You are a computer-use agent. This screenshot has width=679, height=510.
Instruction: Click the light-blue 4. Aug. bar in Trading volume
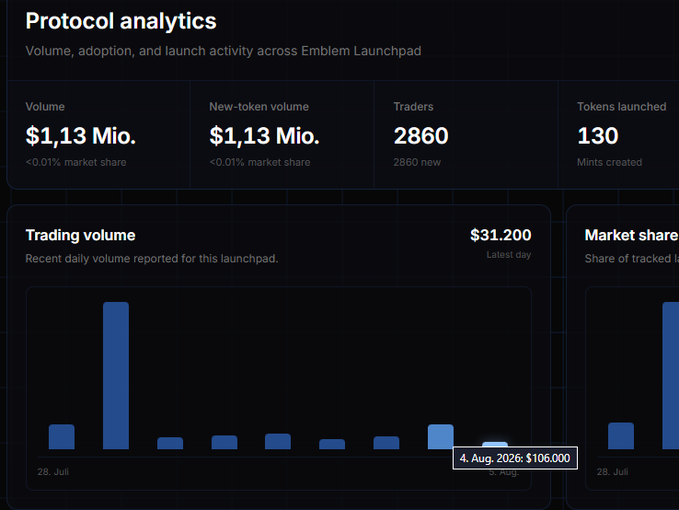point(440,436)
